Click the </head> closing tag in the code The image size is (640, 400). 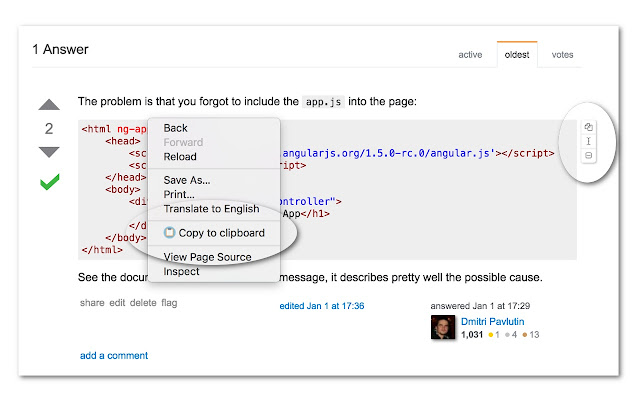[x=126, y=177]
